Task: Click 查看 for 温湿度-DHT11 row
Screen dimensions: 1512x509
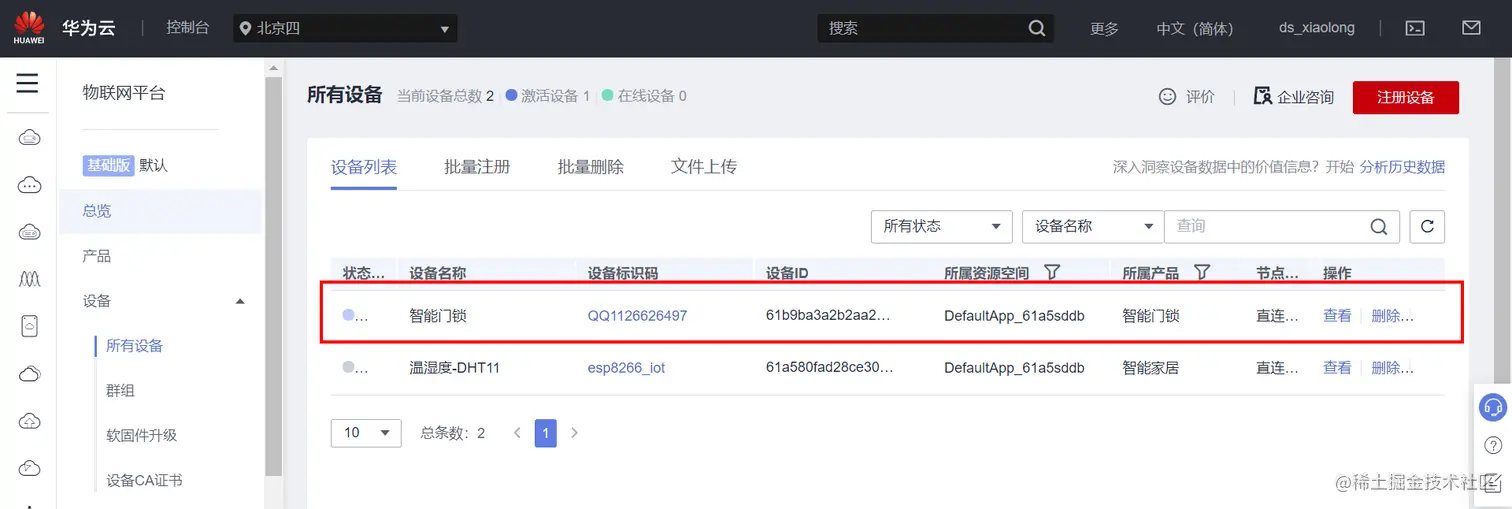Action: click(x=1337, y=368)
